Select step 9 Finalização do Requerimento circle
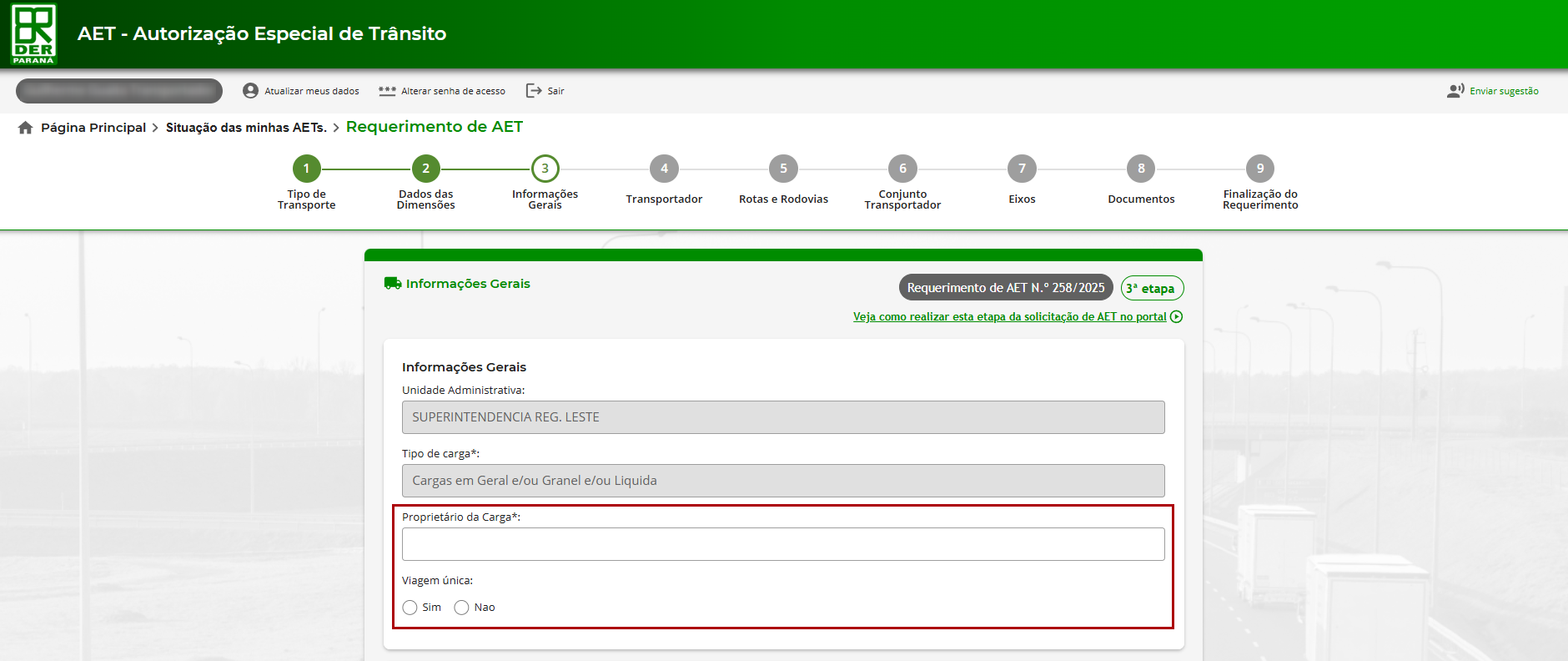 point(1260,169)
